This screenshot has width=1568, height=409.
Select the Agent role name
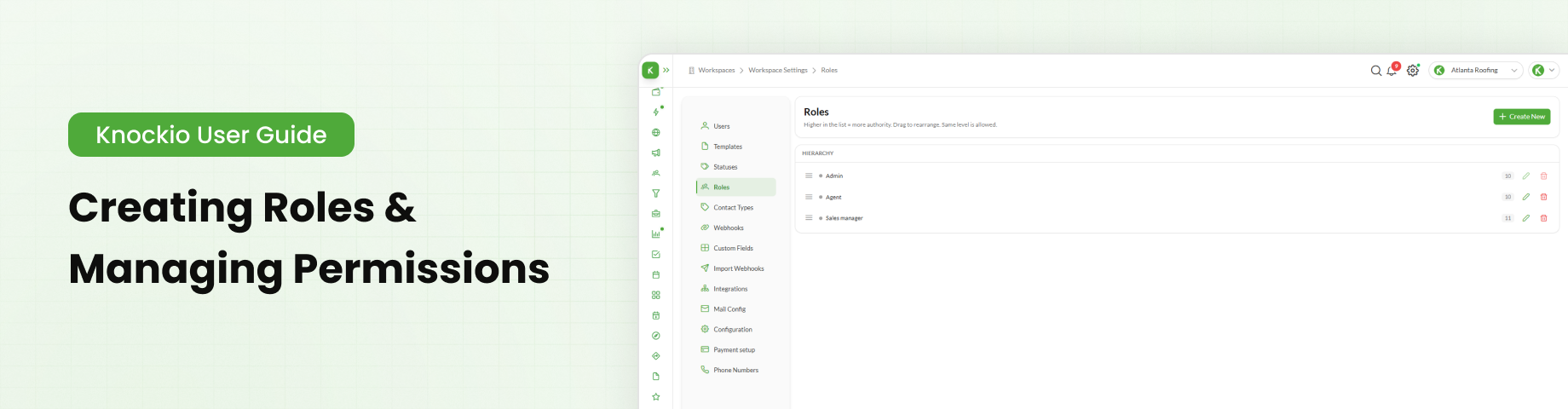point(833,197)
